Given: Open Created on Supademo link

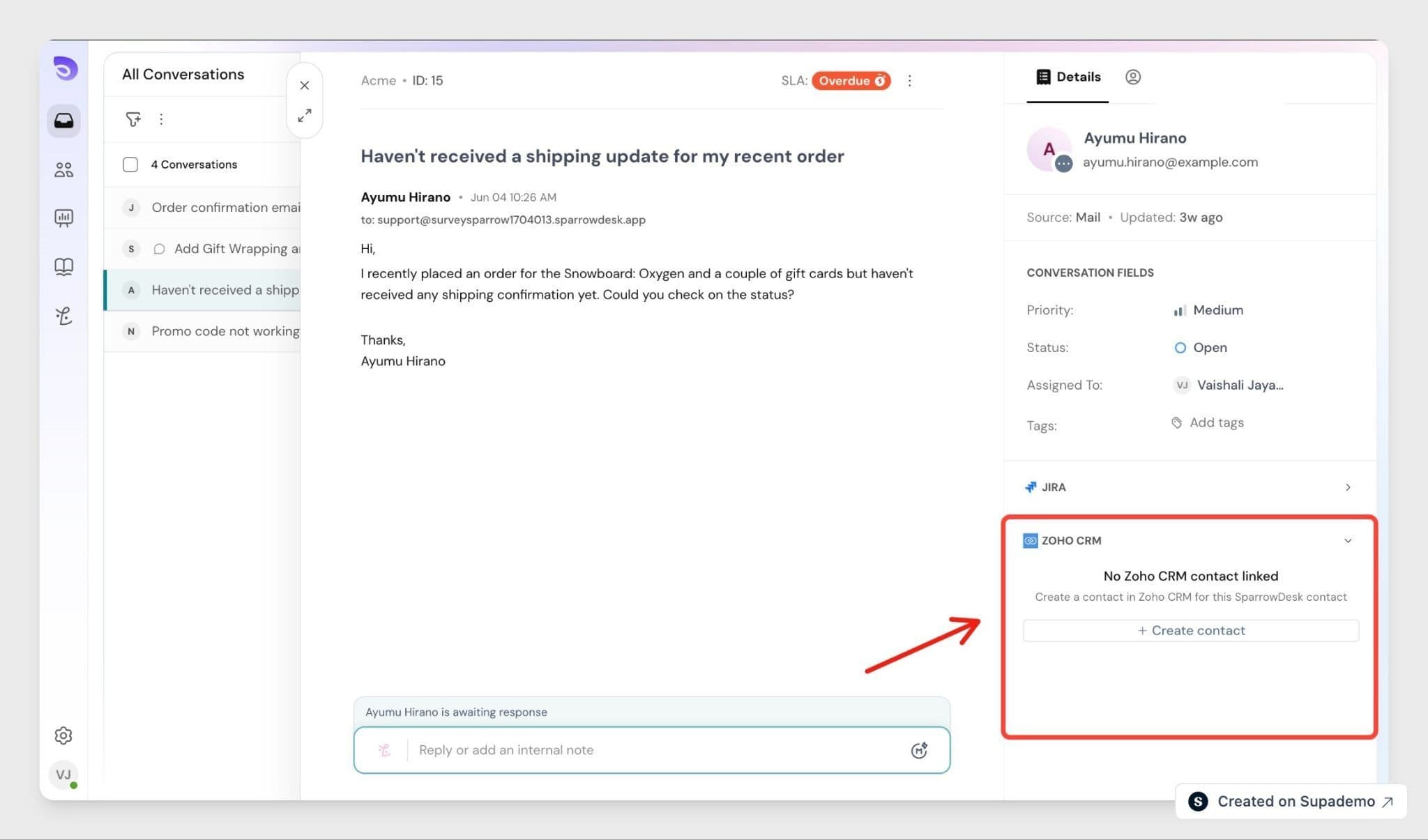Looking at the screenshot, I should (1291, 802).
